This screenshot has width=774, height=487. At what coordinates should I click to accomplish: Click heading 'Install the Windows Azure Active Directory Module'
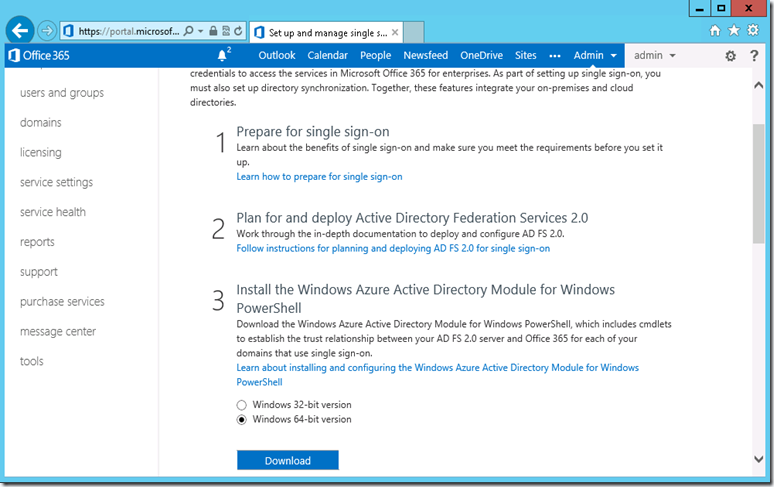click(x=426, y=299)
